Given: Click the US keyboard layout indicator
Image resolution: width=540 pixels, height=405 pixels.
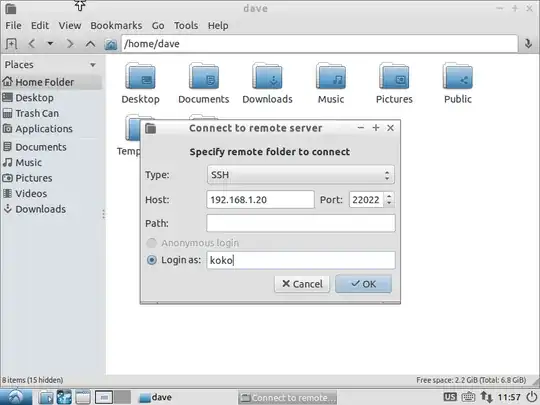Looking at the screenshot, I should pos(450,397).
